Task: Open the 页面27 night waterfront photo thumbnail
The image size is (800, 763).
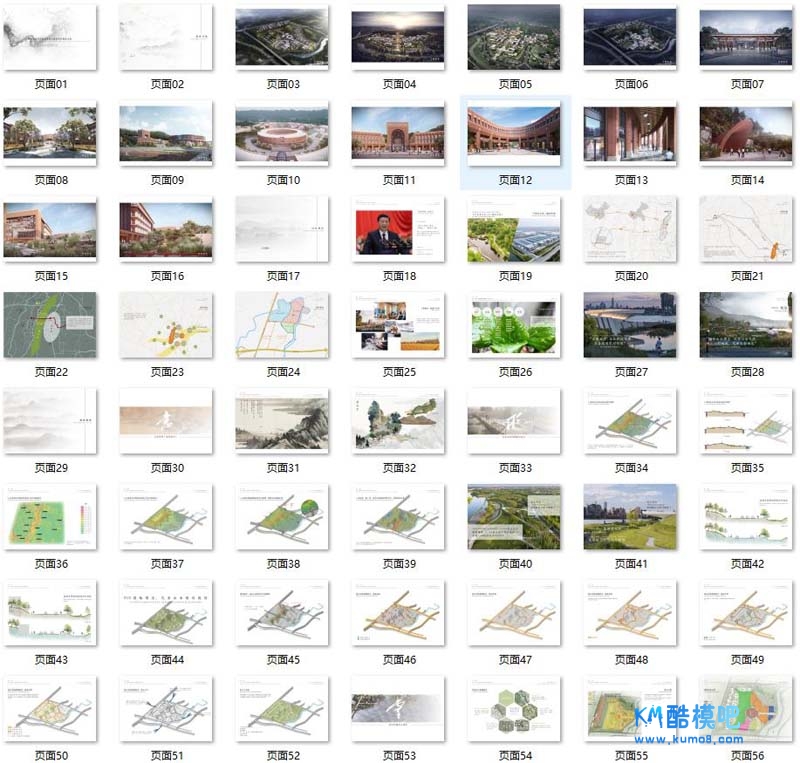Action: pyautogui.click(x=630, y=325)
